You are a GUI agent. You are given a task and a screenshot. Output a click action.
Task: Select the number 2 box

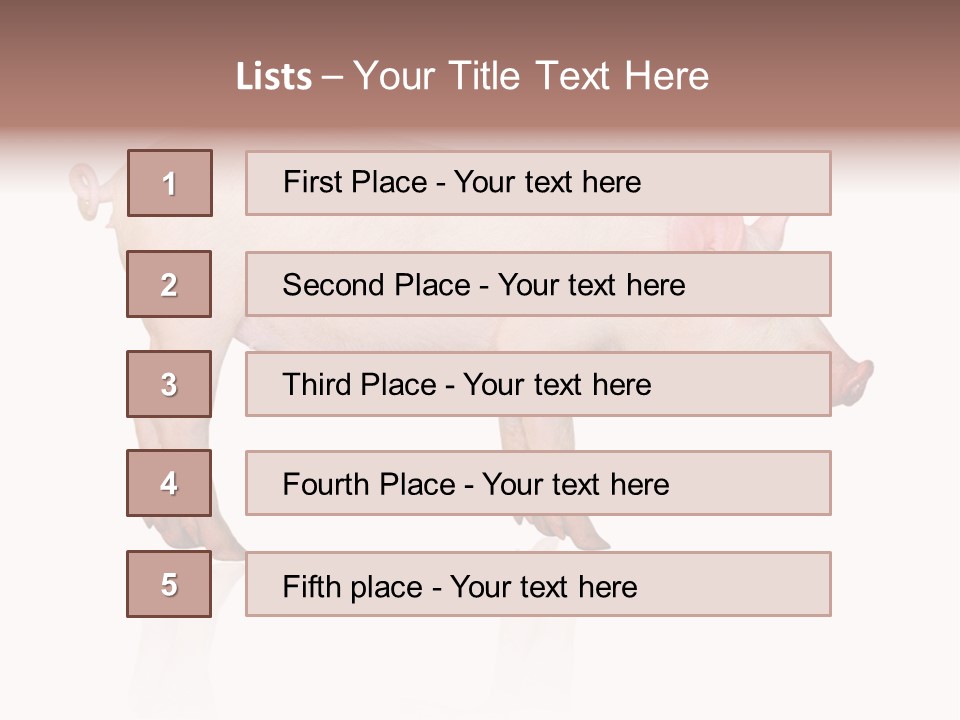point(169,284)
